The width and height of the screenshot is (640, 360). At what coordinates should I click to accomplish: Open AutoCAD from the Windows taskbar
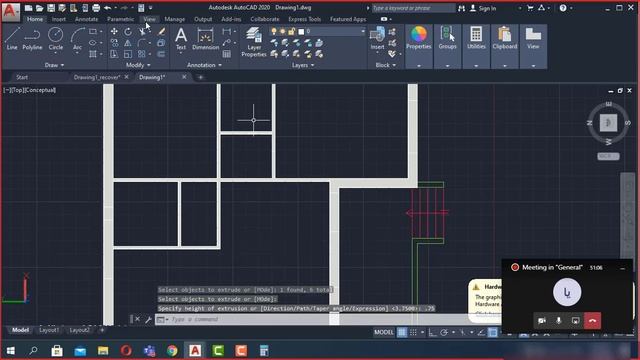tap(195, 351)
